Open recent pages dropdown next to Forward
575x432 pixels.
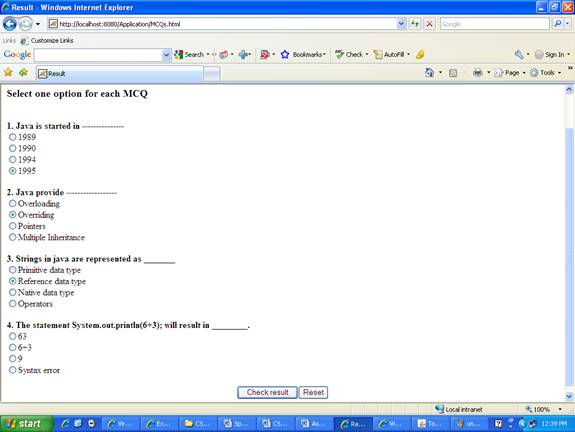point(38,24)
